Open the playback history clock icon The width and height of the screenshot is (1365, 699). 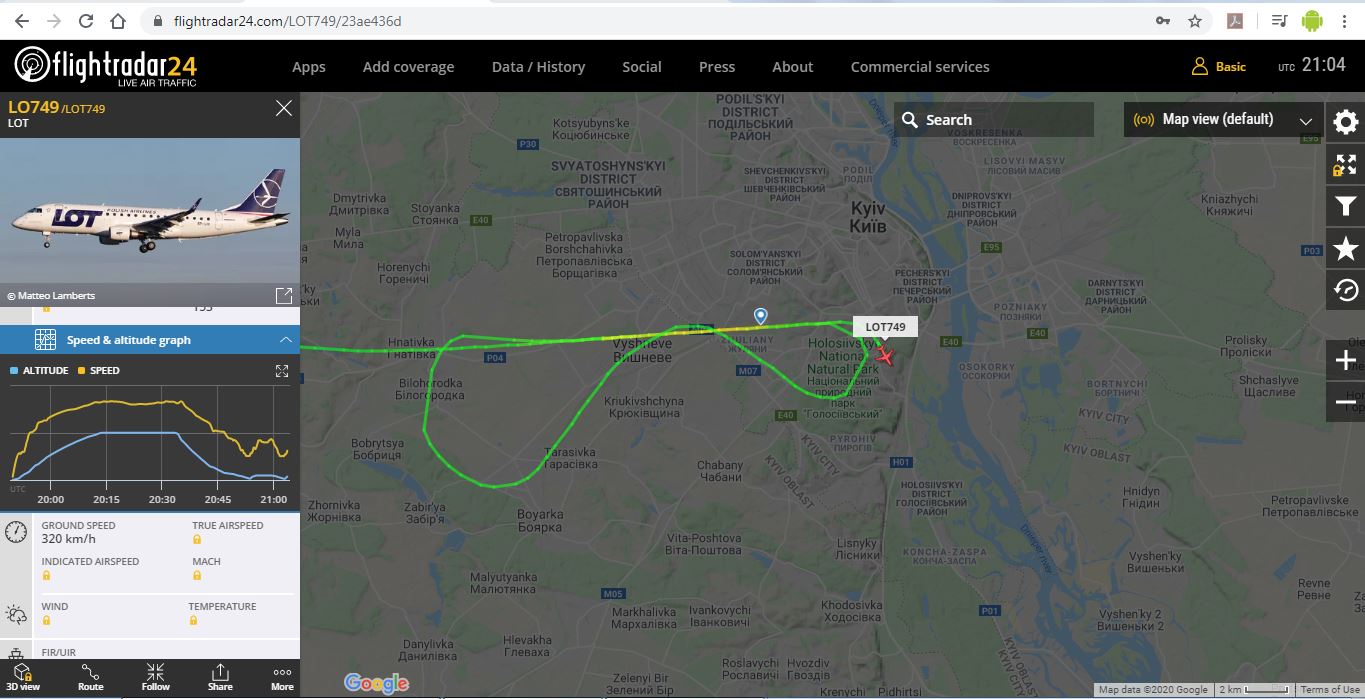coord(1346,291)
